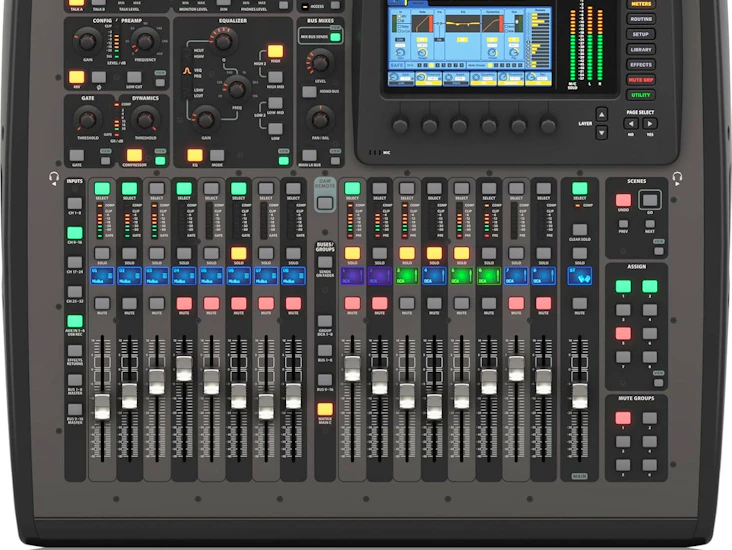Select AUX IN 1-6 USB REC layer

pos(75,321)
